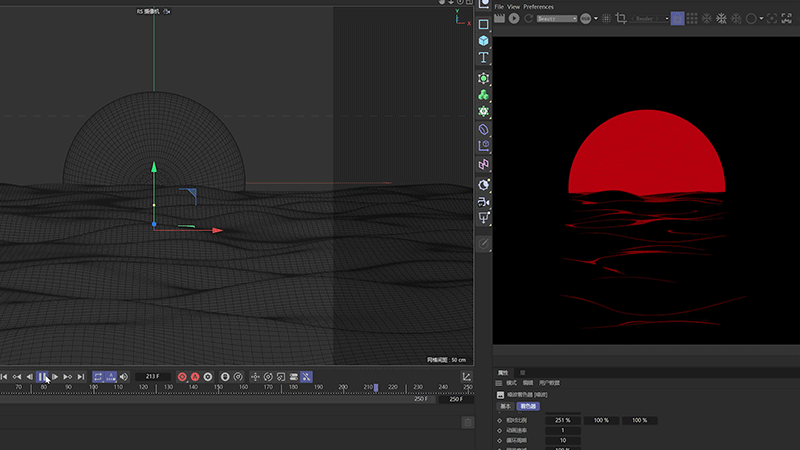This screenshot has width=800, height=450.
Task: Go to the previous keyframe
Action: point(17,377)
